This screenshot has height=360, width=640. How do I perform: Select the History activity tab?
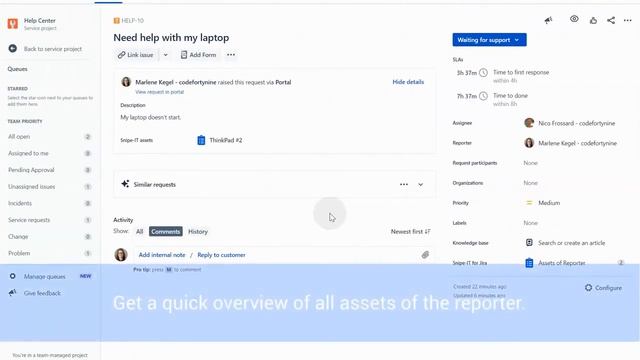pos(198,231)
